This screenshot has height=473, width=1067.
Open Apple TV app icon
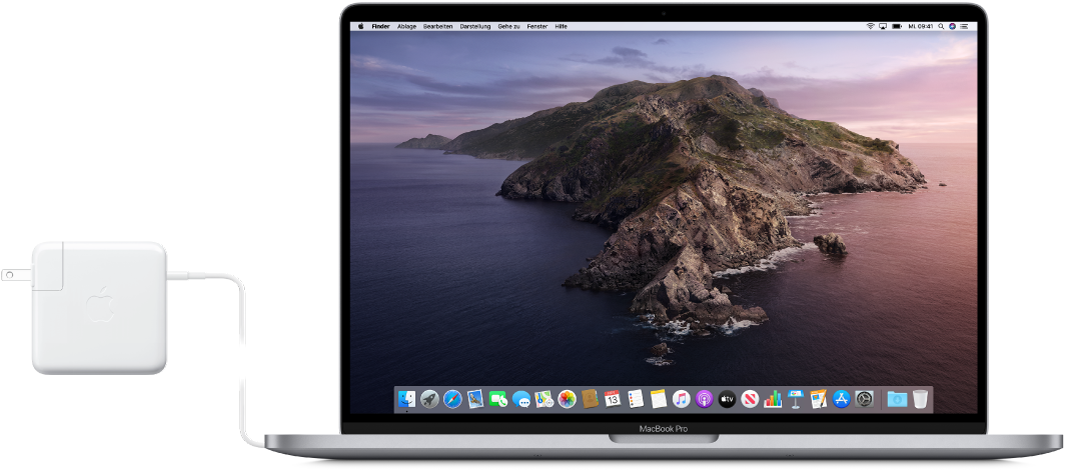(727, 399)
